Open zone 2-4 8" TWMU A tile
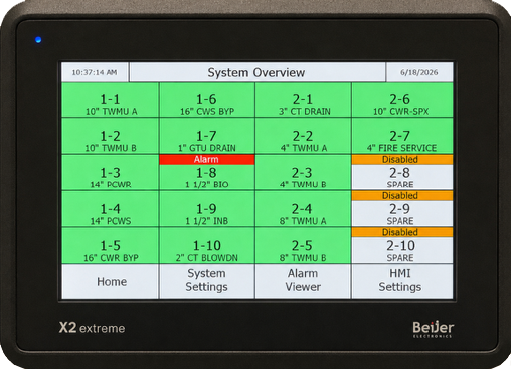The height and width of the screenshot is (369, 511). click(303, 209)
